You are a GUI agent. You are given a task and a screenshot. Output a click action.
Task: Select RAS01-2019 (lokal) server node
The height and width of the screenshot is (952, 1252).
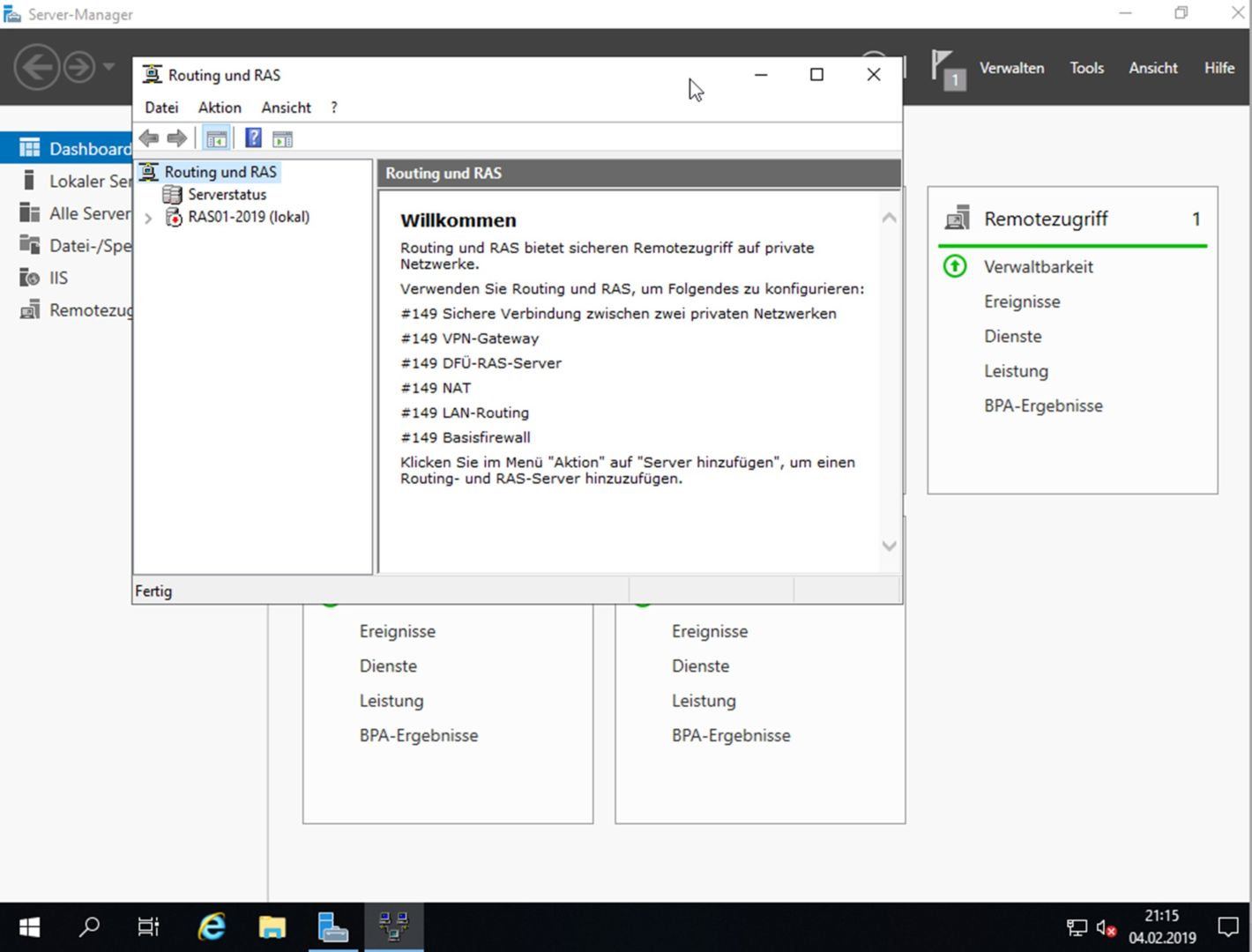point(249,217)
